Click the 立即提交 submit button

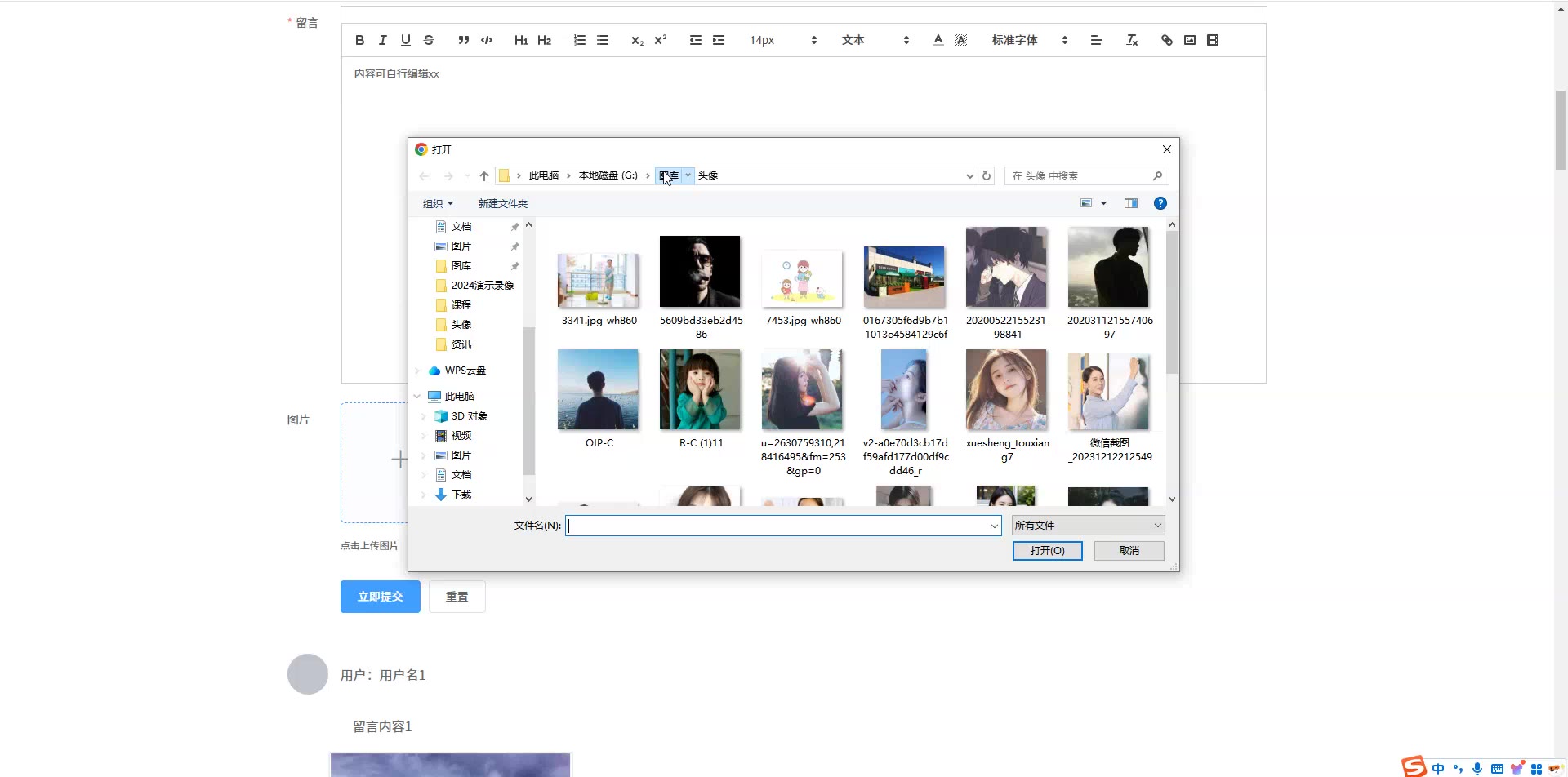pos(380,597)
